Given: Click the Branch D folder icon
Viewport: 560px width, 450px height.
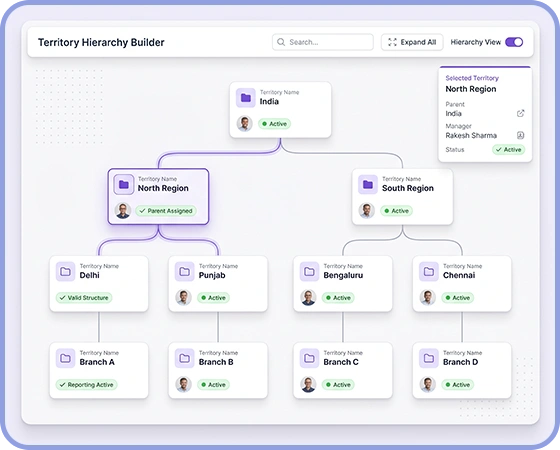Looking at the screenshot, I should tap(429, 358).
